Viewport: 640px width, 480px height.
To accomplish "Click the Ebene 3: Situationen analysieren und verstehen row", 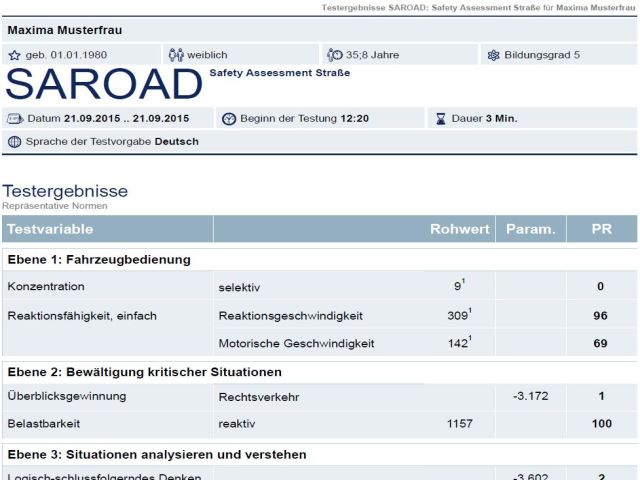I will point(320,455).
